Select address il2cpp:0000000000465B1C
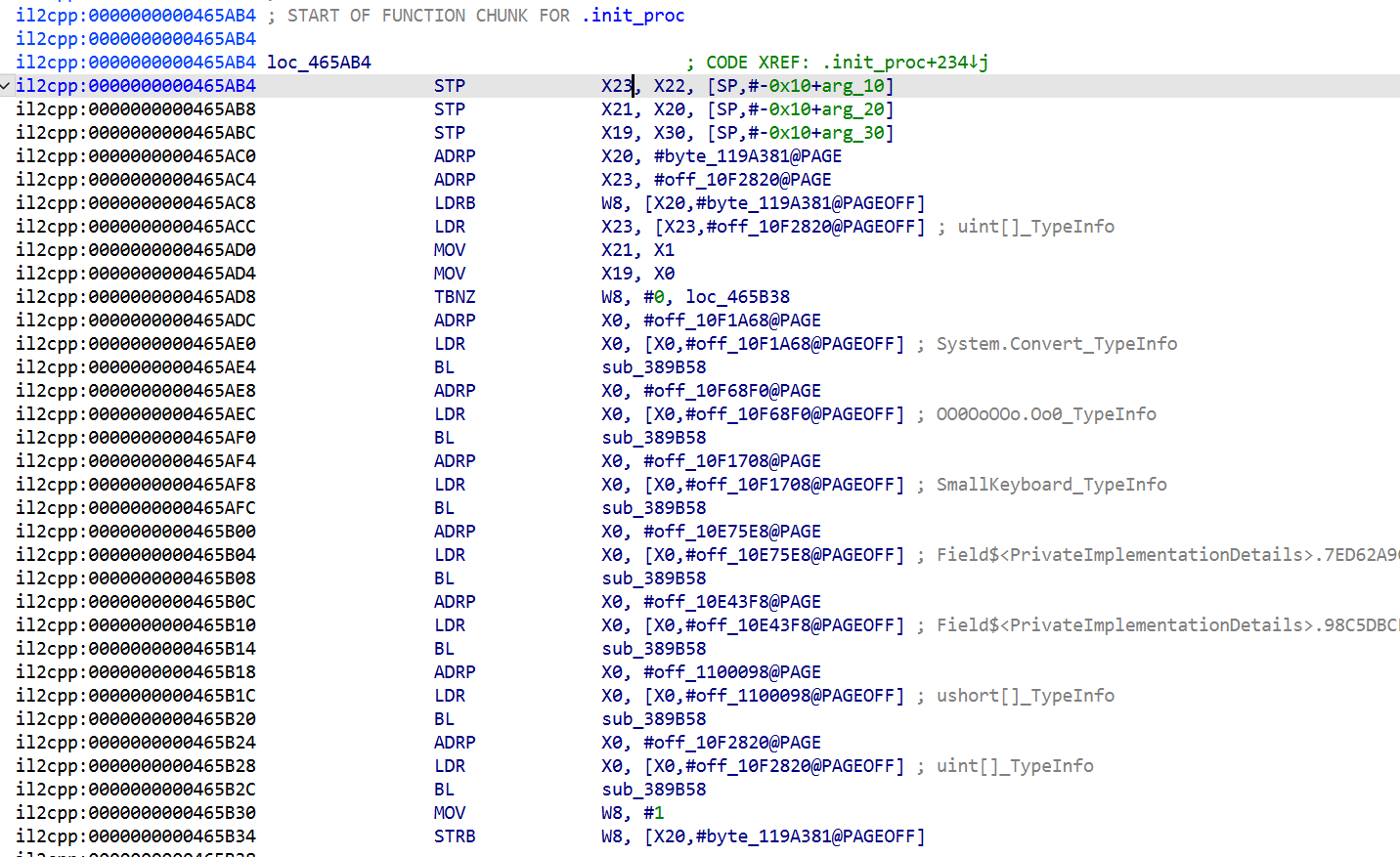The image size is (1400, 857). click(136, 696)
